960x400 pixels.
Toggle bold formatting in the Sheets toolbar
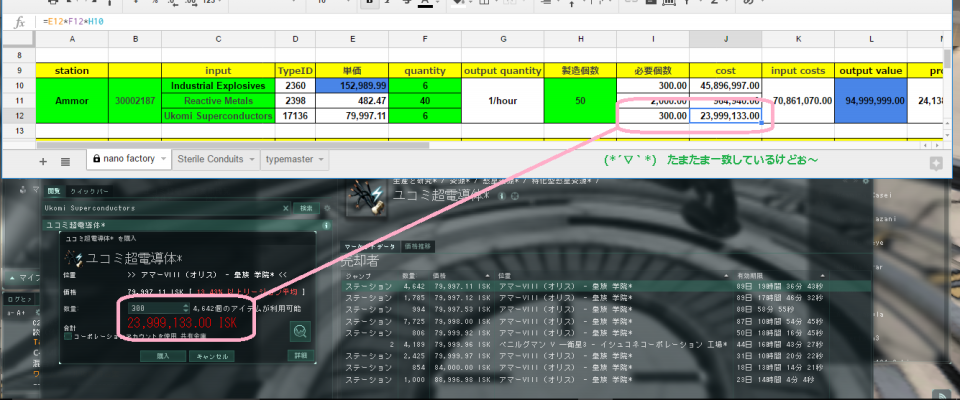(369, 2)
